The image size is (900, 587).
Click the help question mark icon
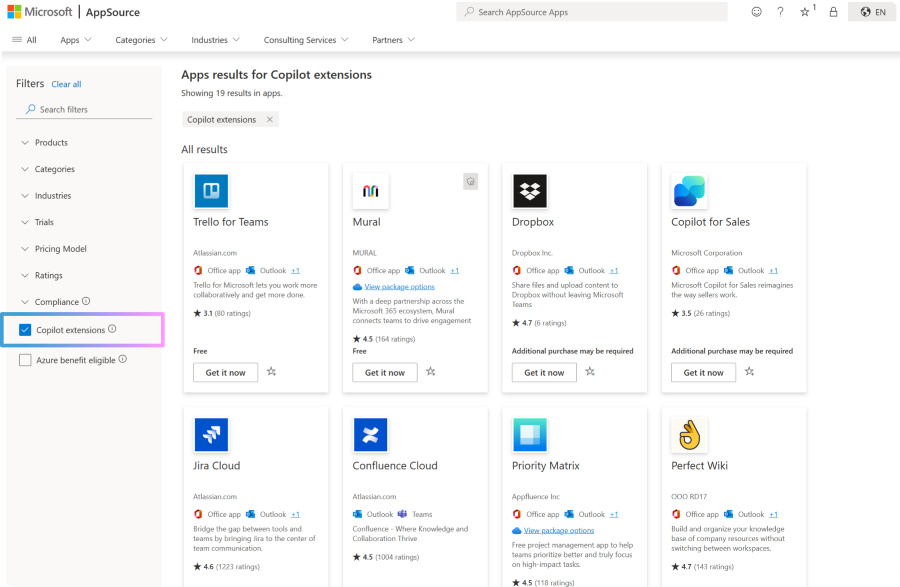coord(781,11)
